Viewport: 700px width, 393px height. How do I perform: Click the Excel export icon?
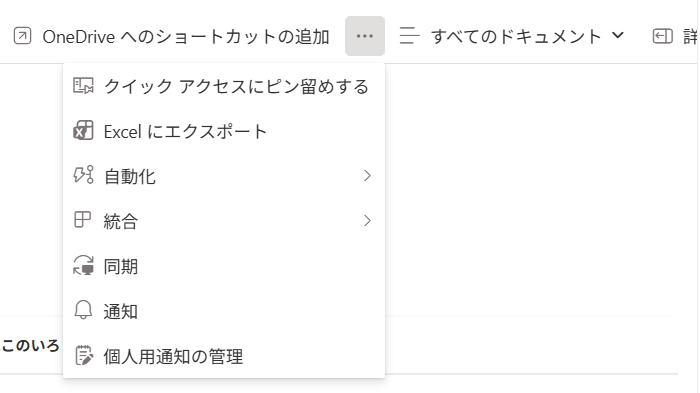pyautogui.click(x=83, y=131)
